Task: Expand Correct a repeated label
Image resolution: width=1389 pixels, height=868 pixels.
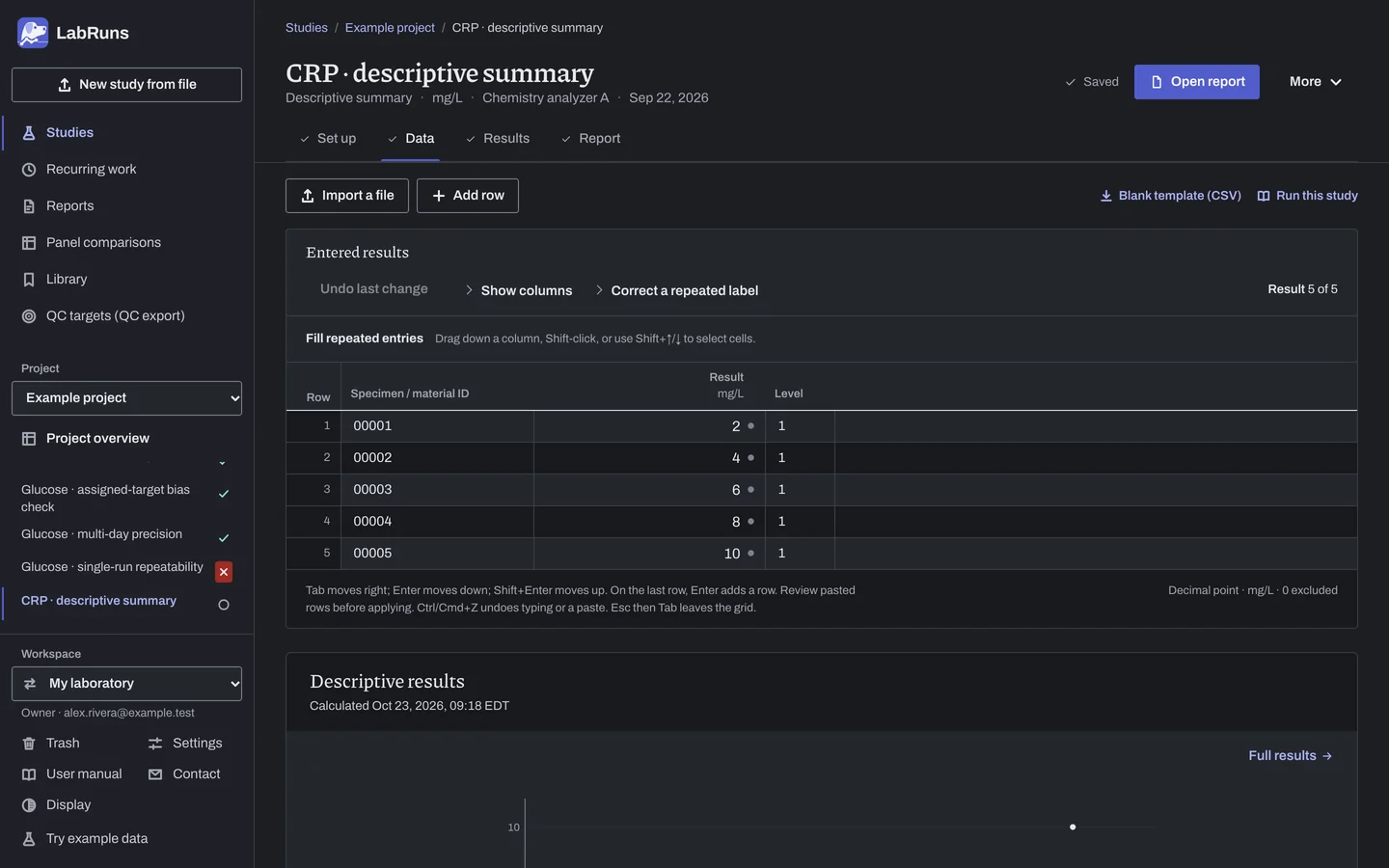Action: tap(676, 290)
